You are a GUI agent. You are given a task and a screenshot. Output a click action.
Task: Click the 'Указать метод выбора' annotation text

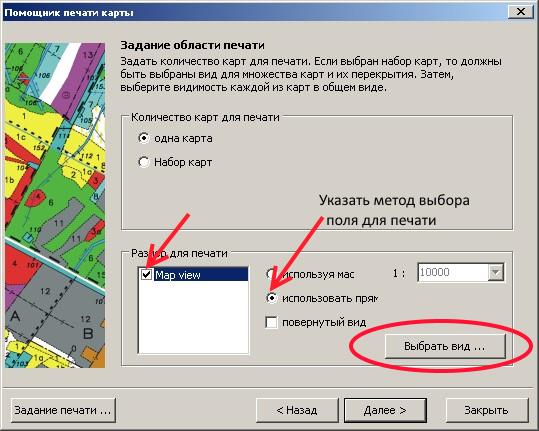(x=394, y=200)
